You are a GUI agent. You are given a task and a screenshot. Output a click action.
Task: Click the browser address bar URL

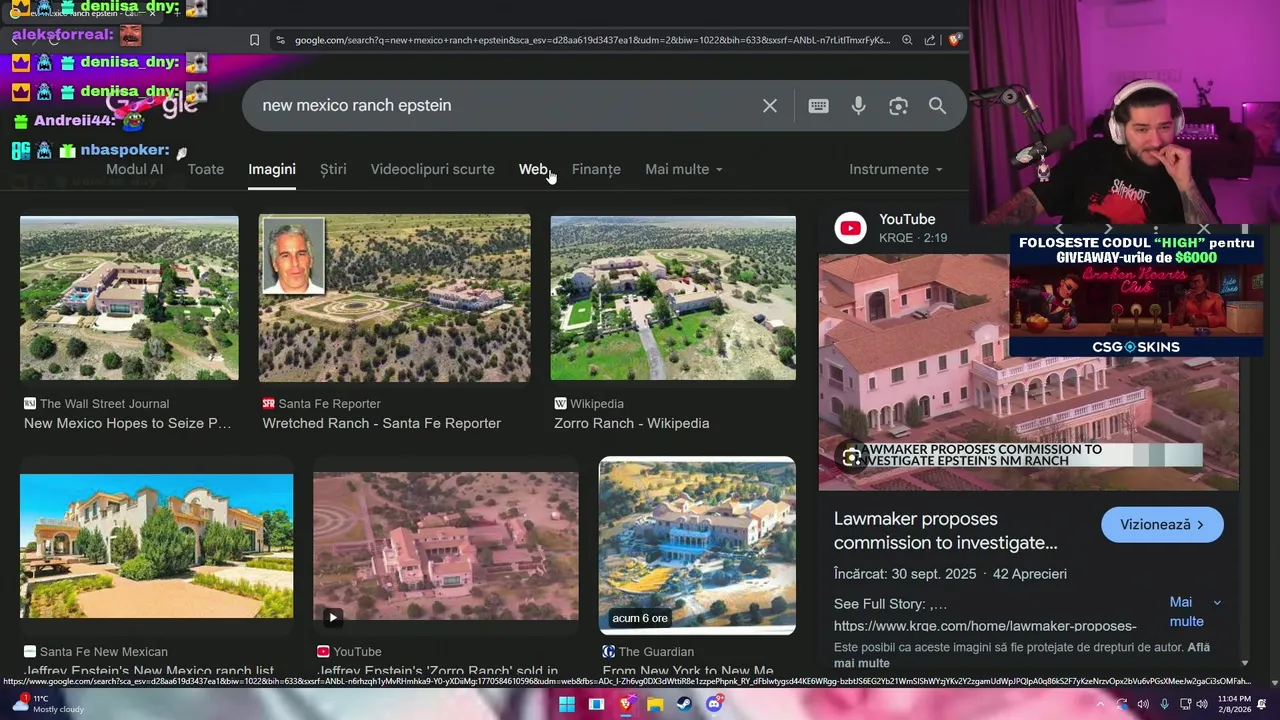click(x=591, y=40)
